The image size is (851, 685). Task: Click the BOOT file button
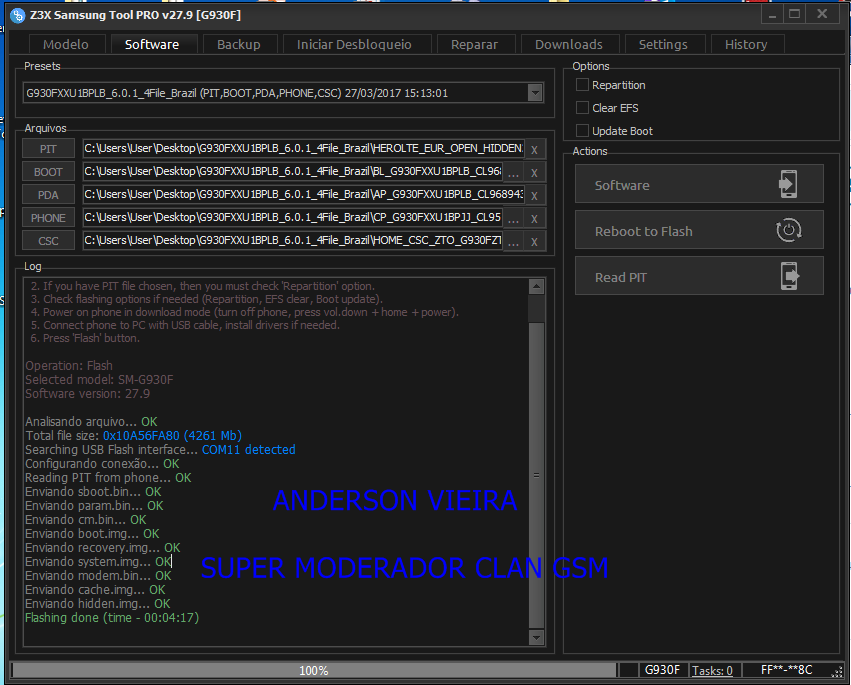click(48, 172)
